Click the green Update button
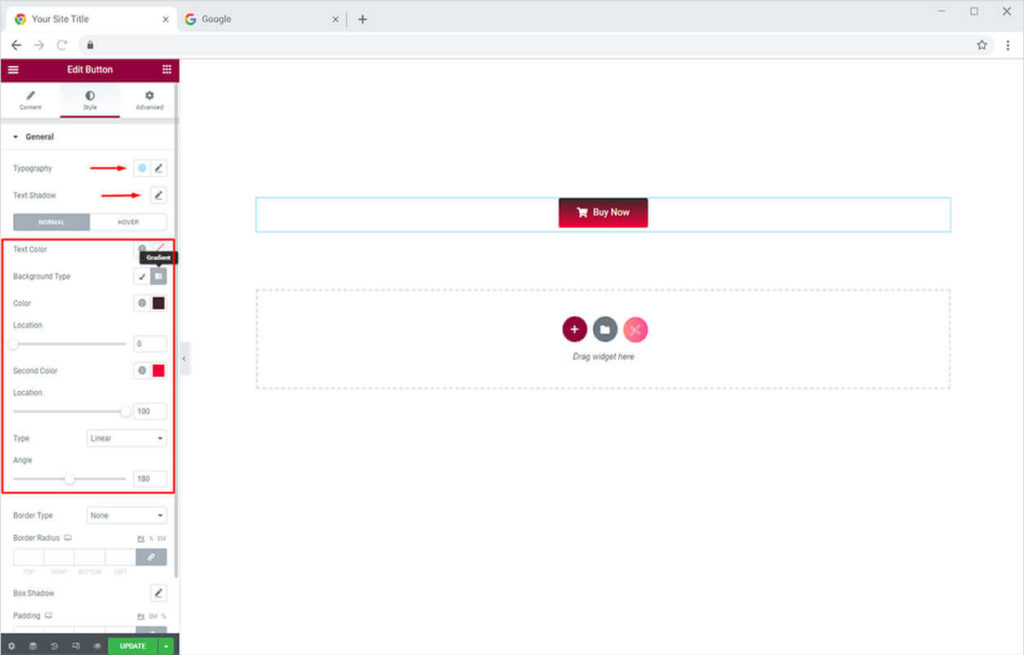This screenshot has height=655, width=1024. (132, 646)
